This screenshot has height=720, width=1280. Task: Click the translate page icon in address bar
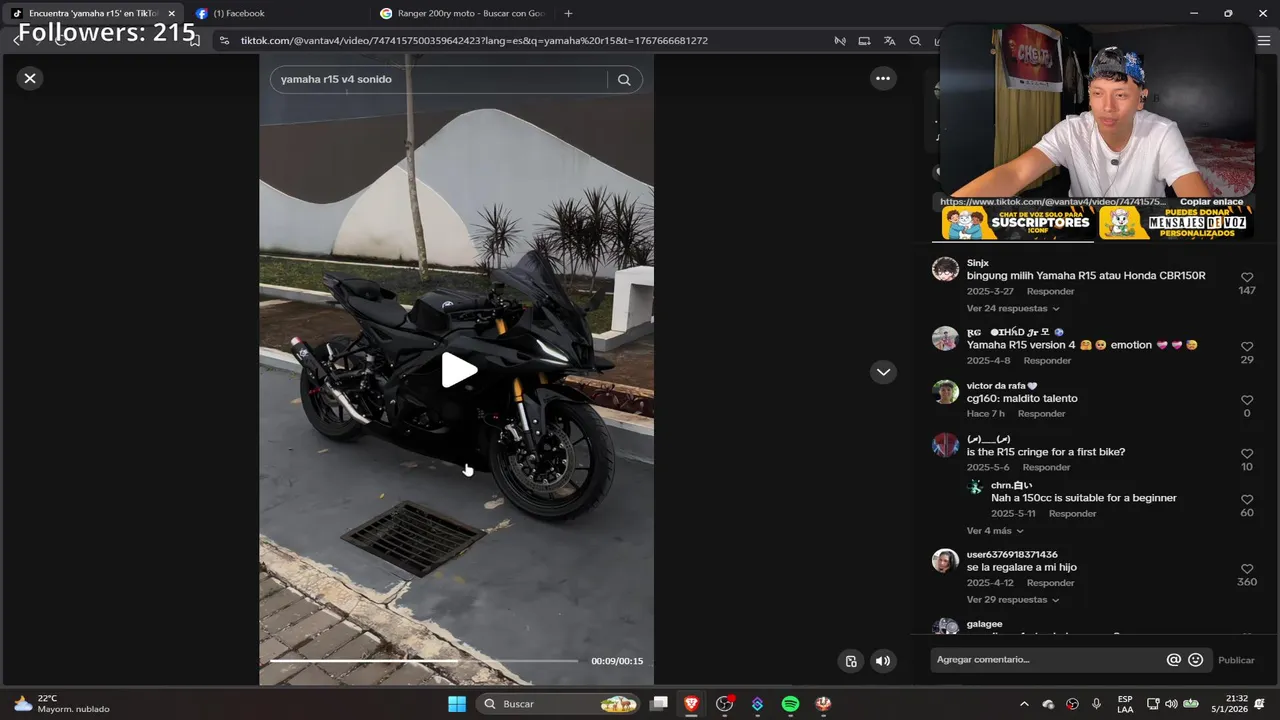pyautogui.click(x=889, y=41)
